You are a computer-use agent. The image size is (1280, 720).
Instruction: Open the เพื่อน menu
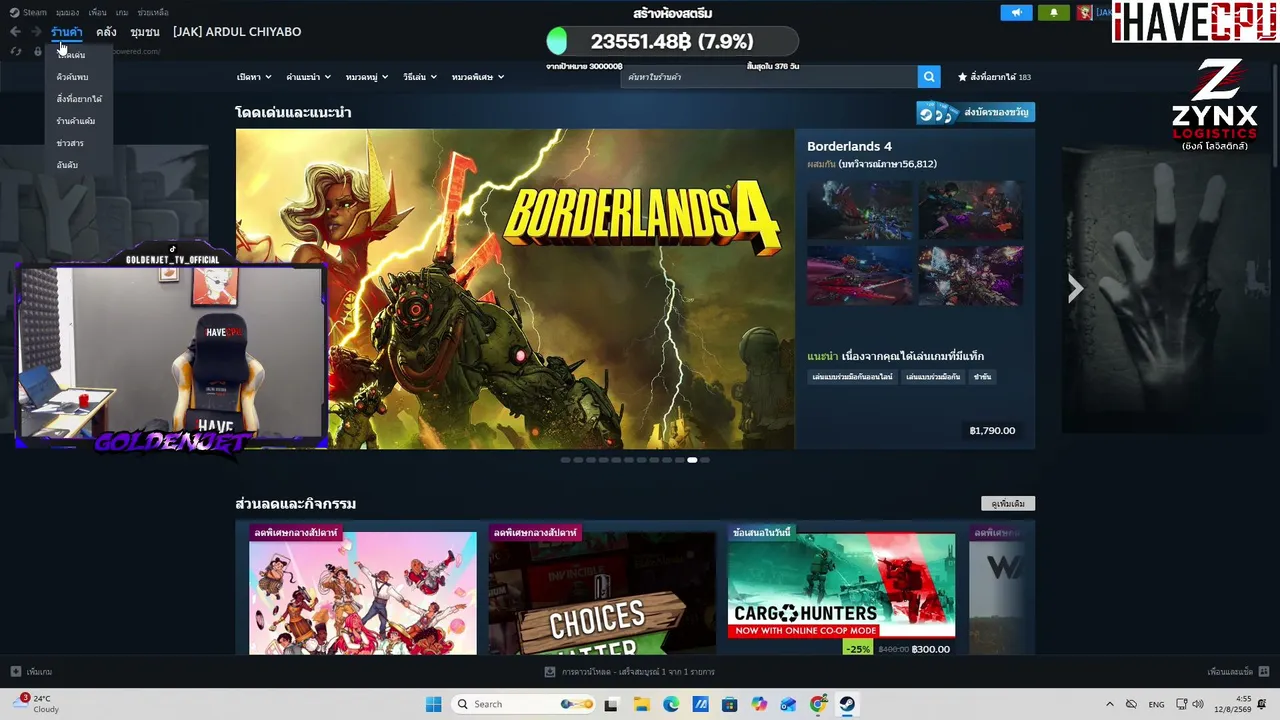click(x=97, y=13)
